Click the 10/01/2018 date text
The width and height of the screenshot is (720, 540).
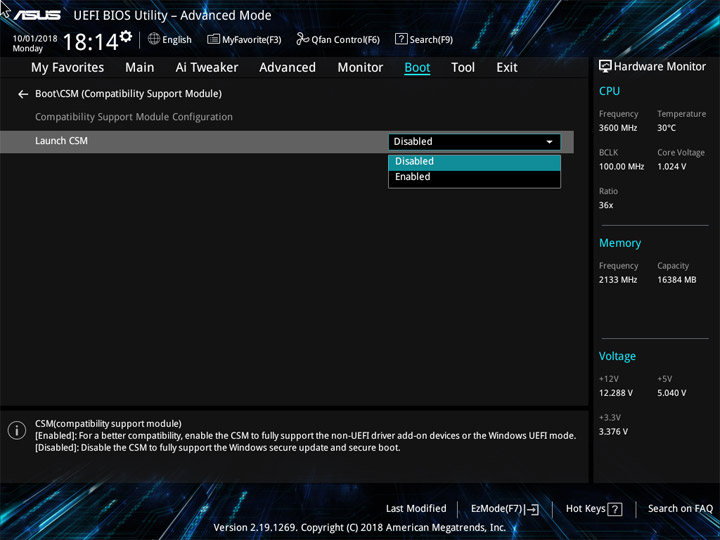click(x=35, y=39)
